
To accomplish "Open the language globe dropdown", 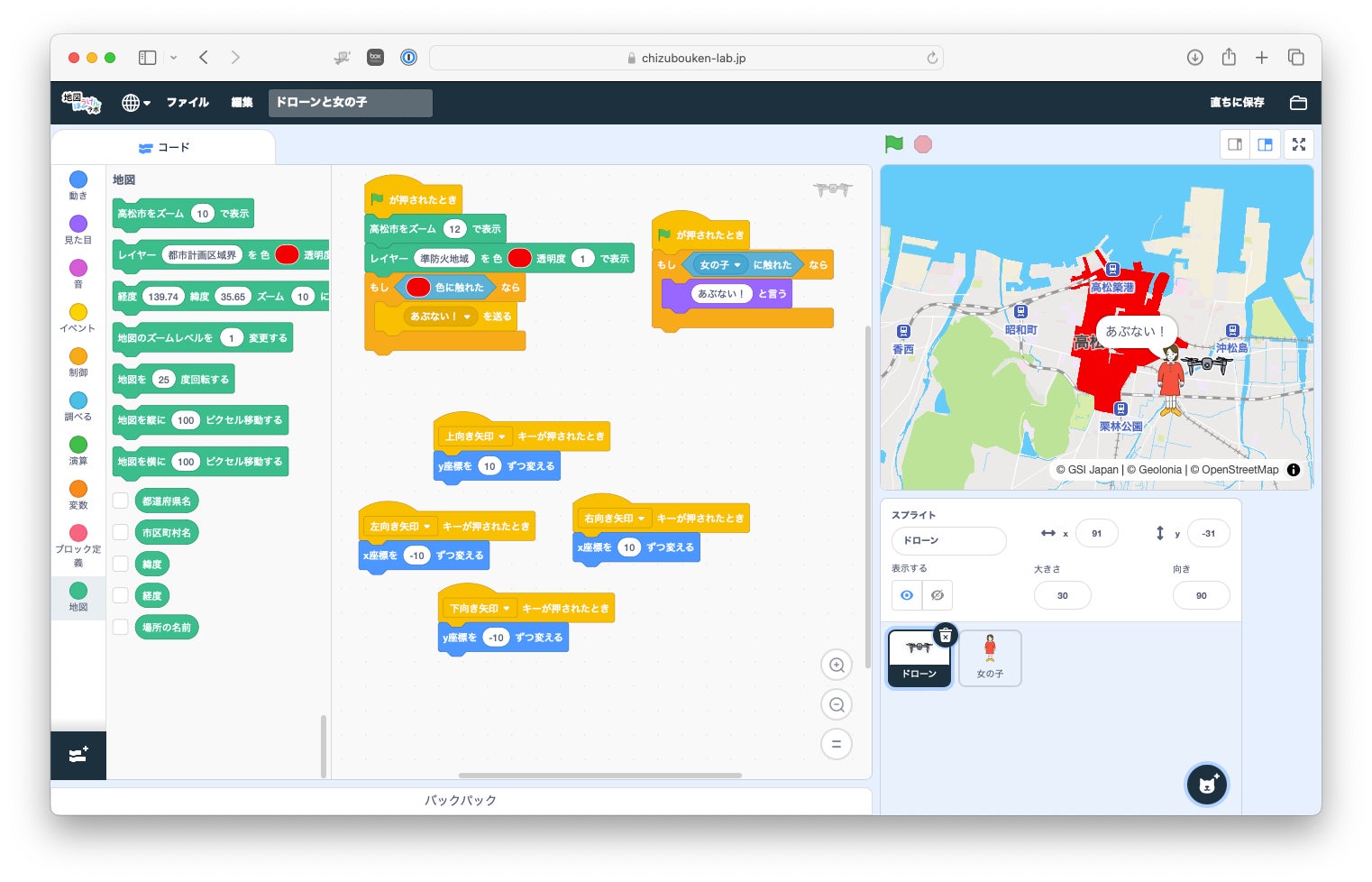I will point(135,103).
